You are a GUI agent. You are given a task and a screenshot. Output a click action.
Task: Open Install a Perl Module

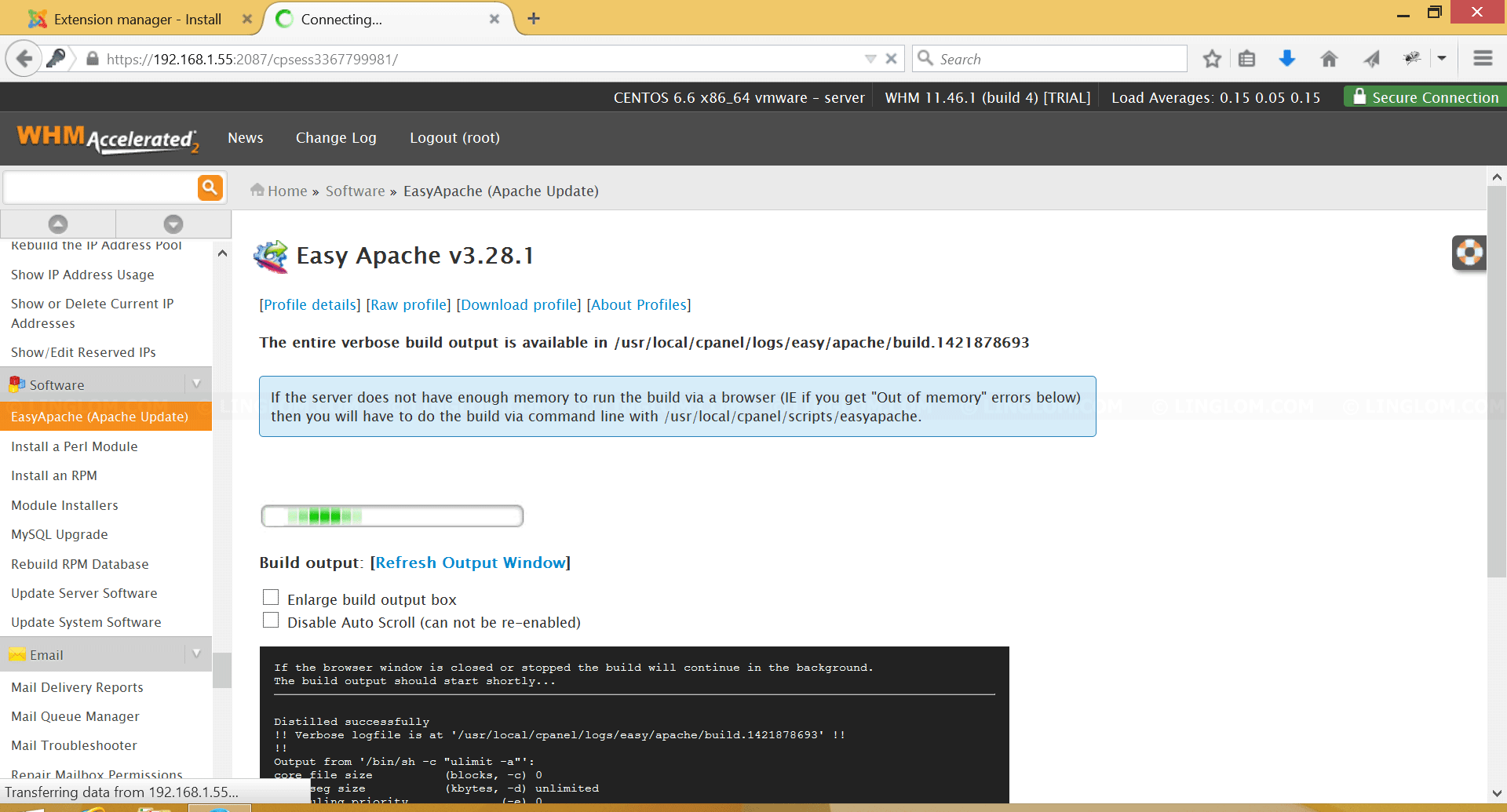75,446
